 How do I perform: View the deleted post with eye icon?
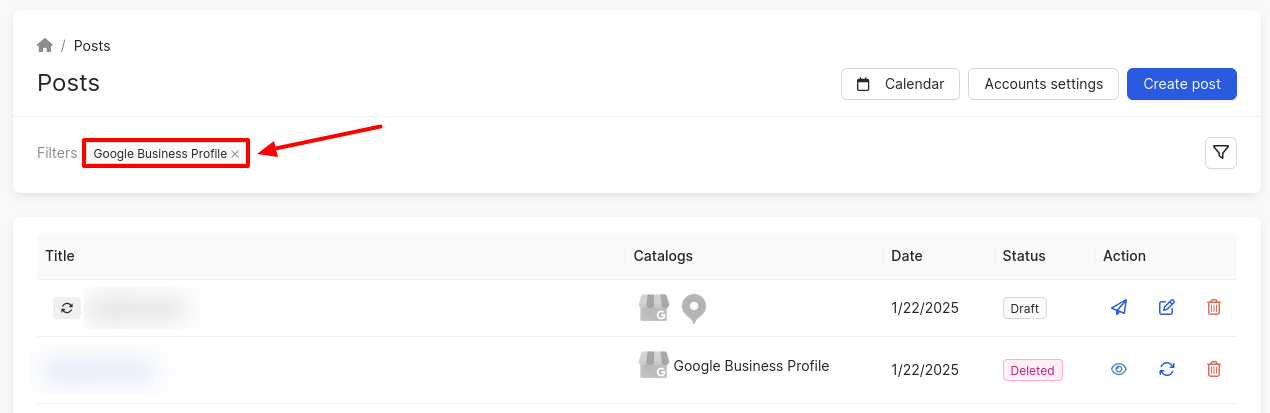click(1119, 370)
